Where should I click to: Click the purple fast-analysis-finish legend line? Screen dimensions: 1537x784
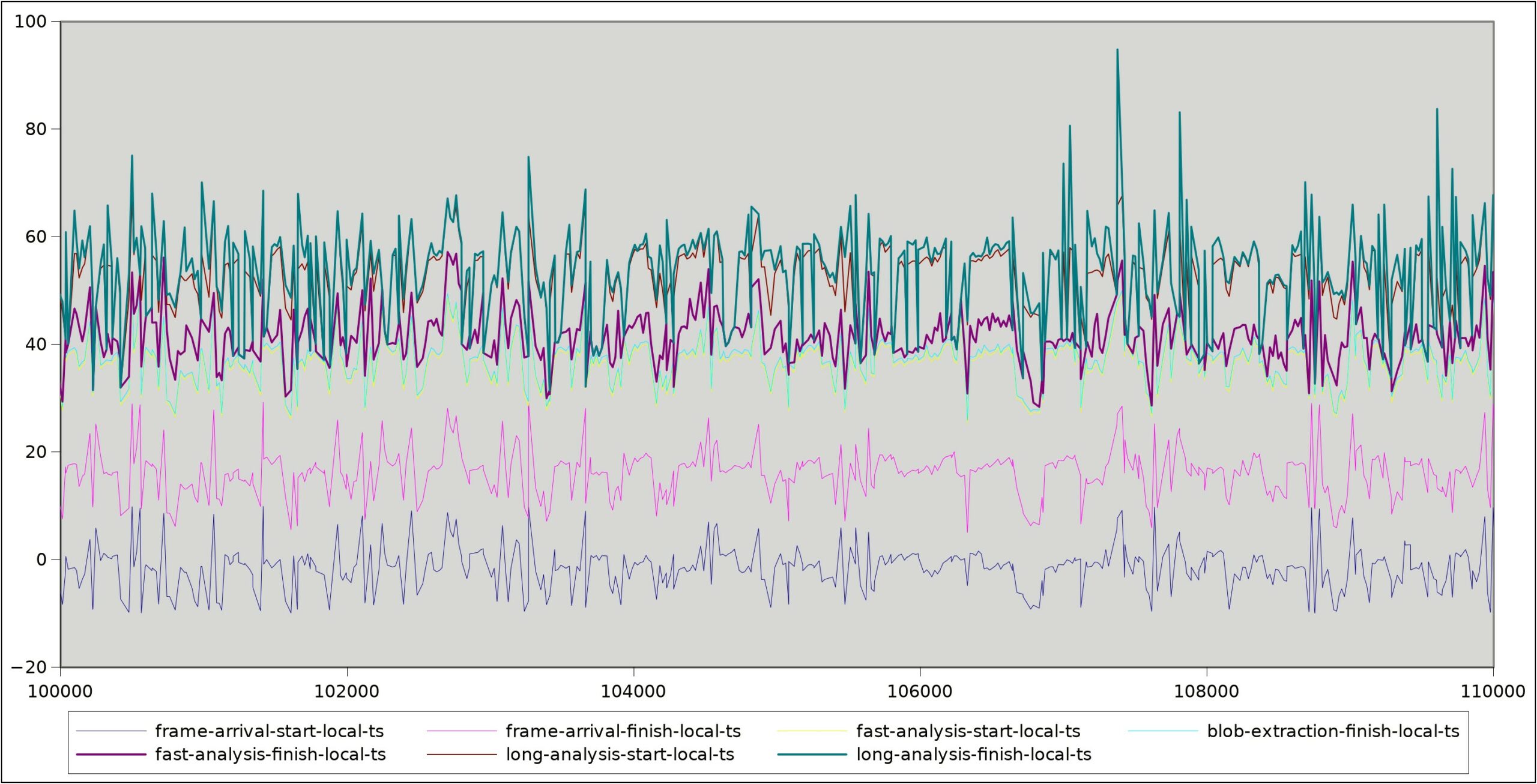(112, 755)
